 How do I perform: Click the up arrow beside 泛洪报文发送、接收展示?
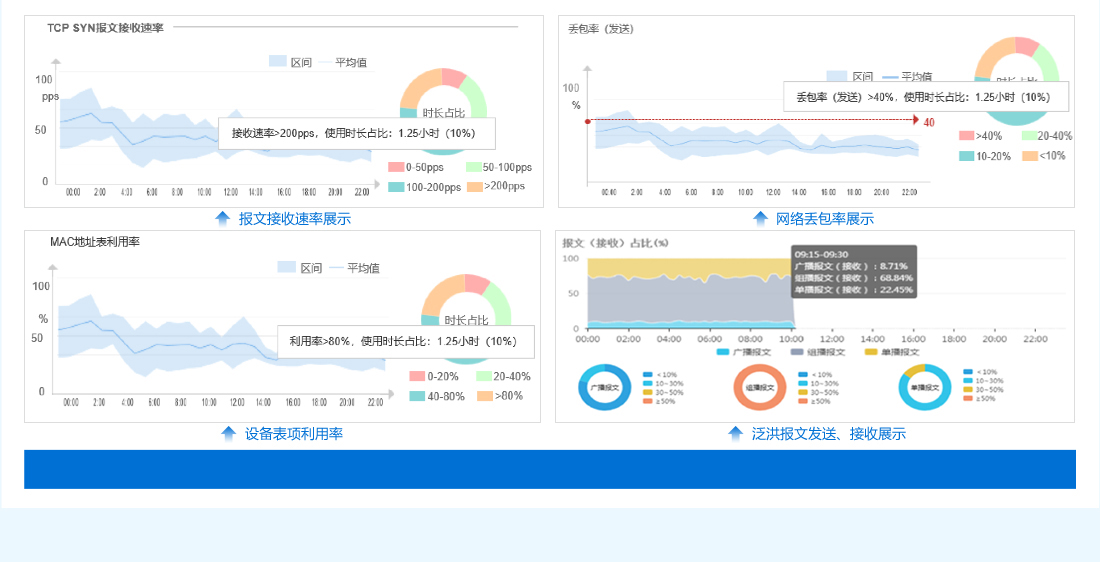click(x=736, y=433)
